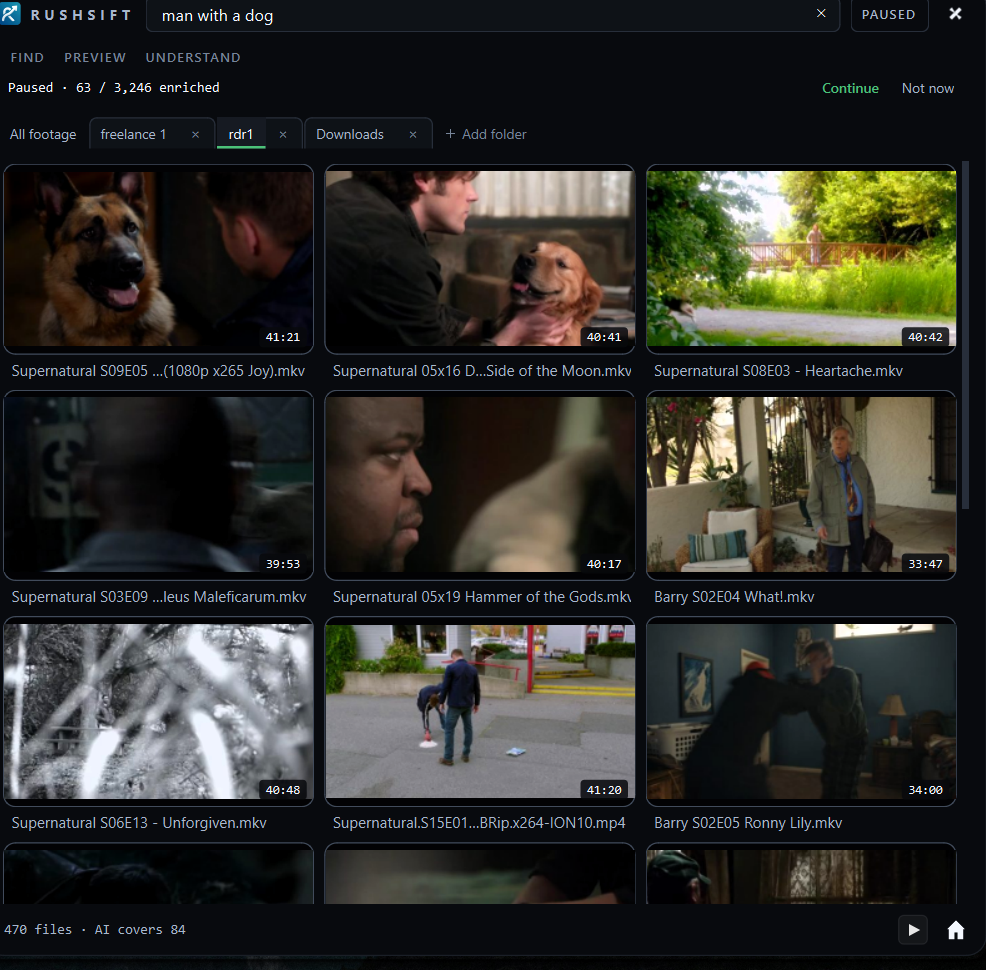The height and width of the screenshot is (970, 986).
Task: Open the Supernatural 05x16 golden retriever thumbnail
Action: click(480, 258)
